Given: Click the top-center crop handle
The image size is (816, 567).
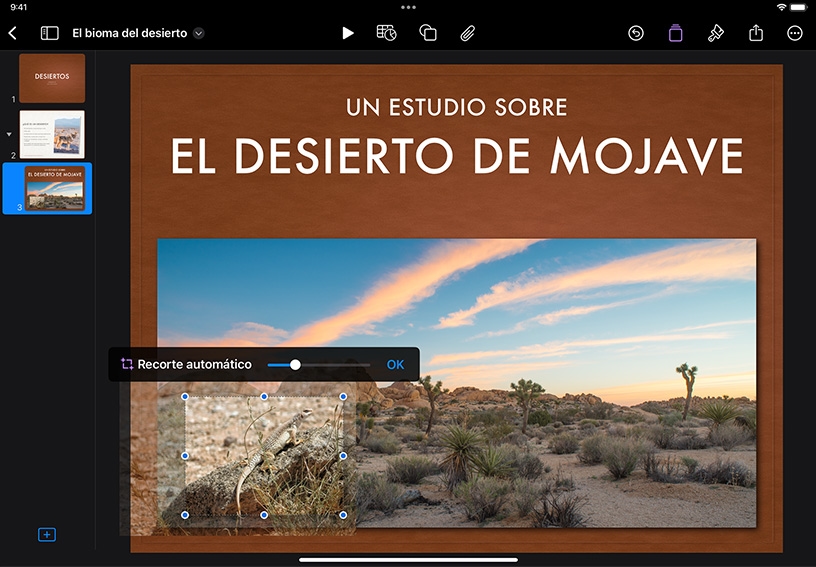Looking at the screenshot, I should pyautogui.click(x=264, y=397).
